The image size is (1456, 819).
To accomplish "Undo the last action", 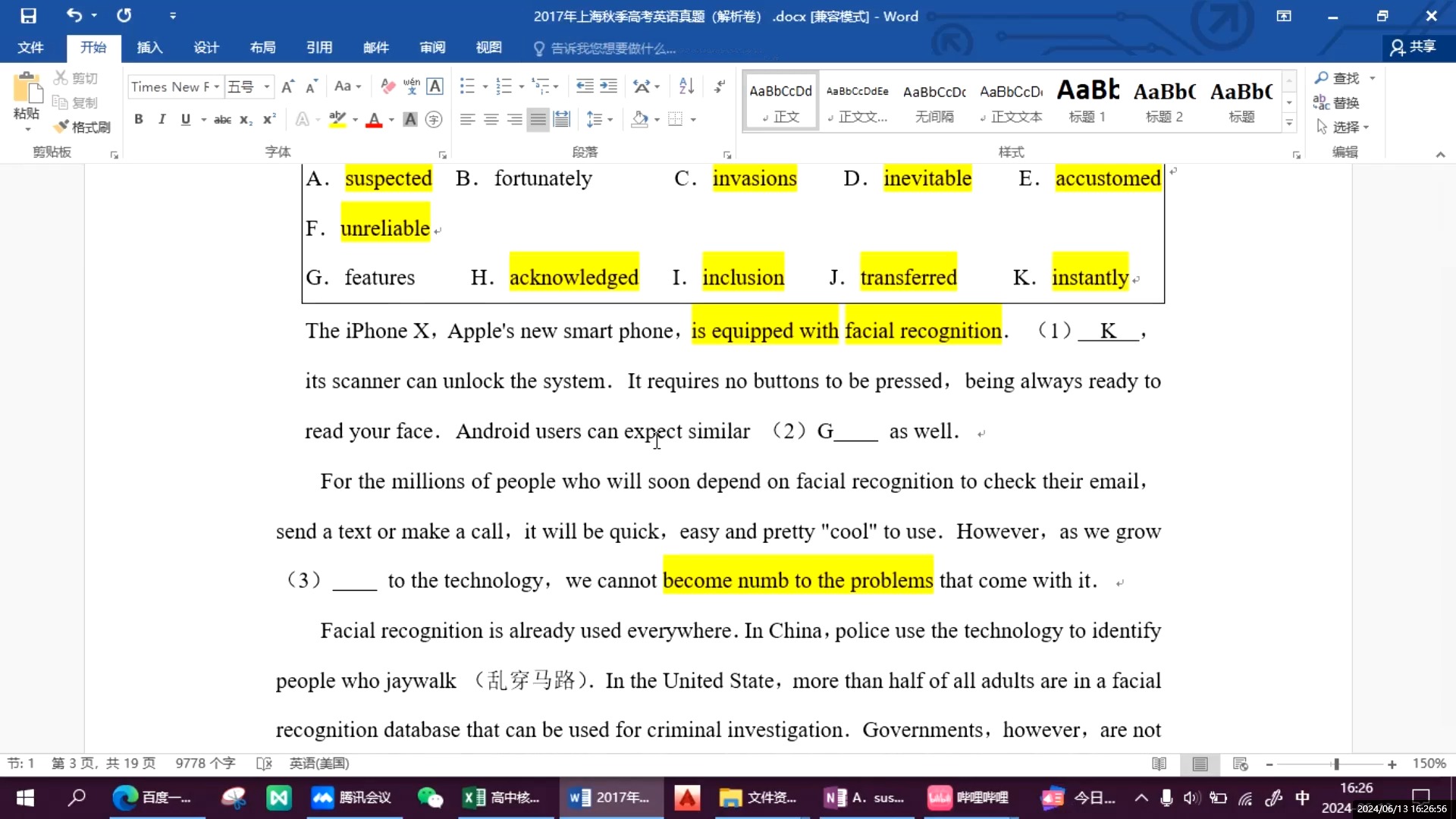I will coord(74,15).
